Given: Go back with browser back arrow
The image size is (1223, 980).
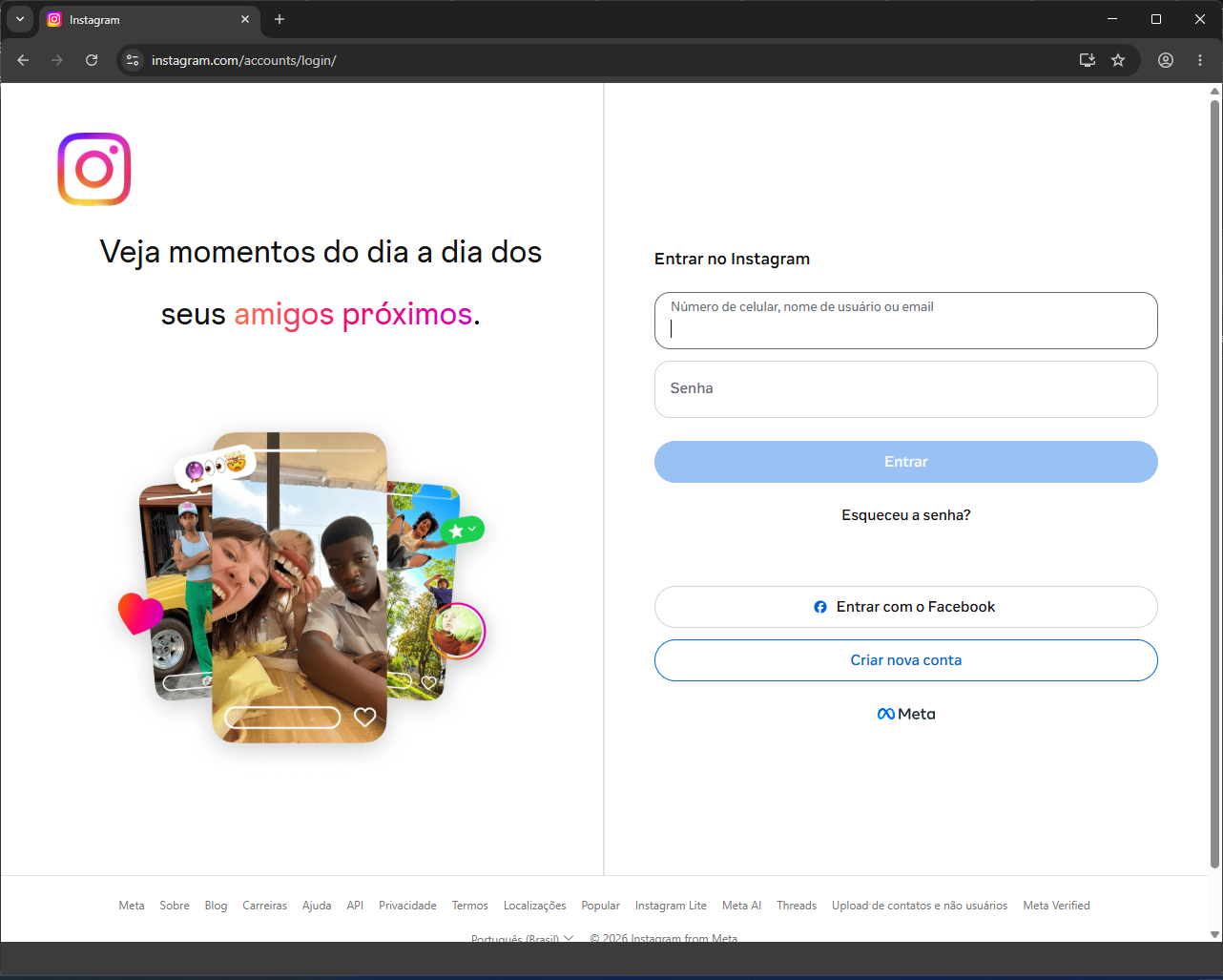Looking at the screenshot, I should click(x=23, y=60).
